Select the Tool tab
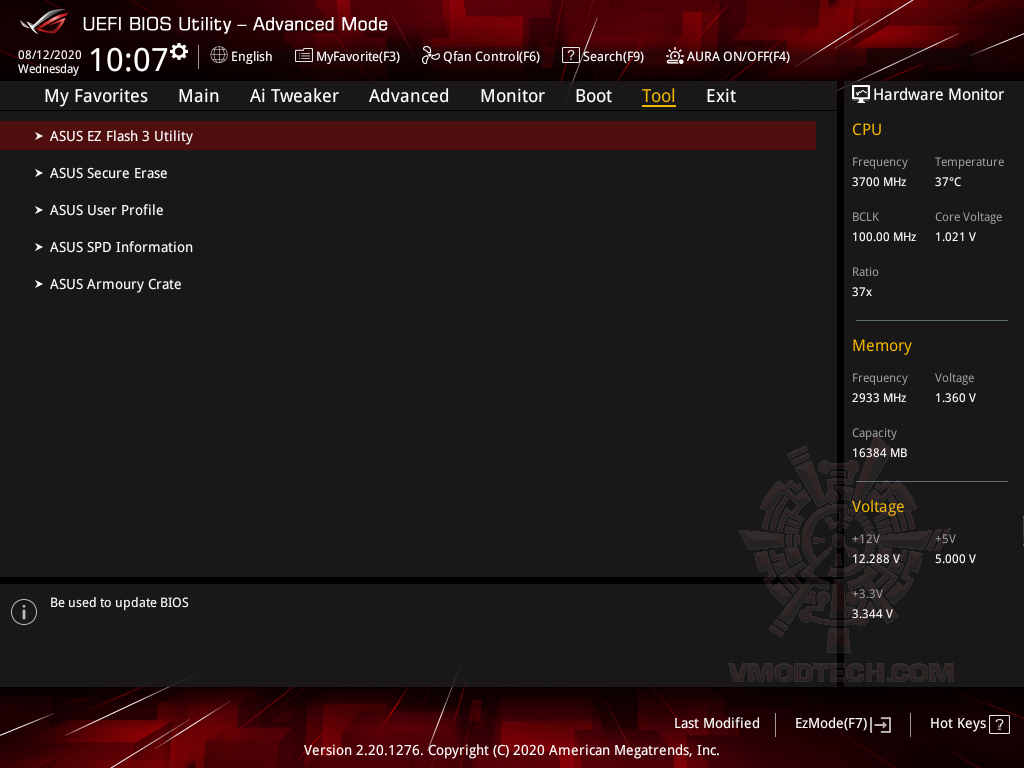1024x768 pixels. pyautogui.click(x=658, y=96)
